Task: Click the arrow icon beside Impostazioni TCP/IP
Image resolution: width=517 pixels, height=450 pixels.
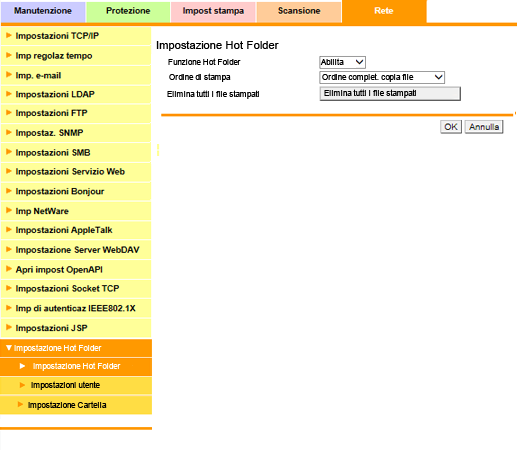Action: (9, 35)
